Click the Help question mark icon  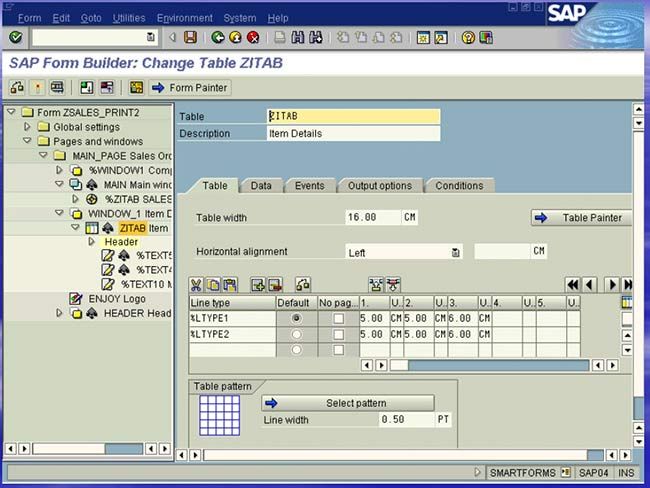[468, 38]
